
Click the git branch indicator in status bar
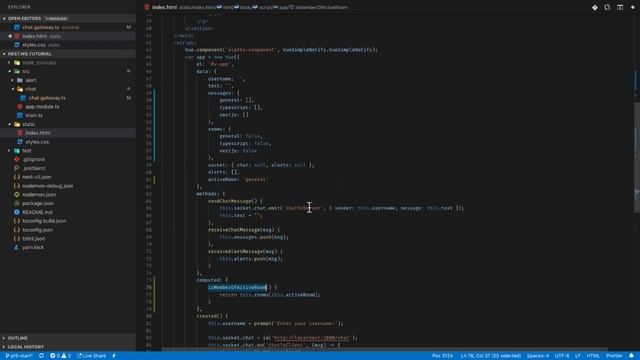19,356
